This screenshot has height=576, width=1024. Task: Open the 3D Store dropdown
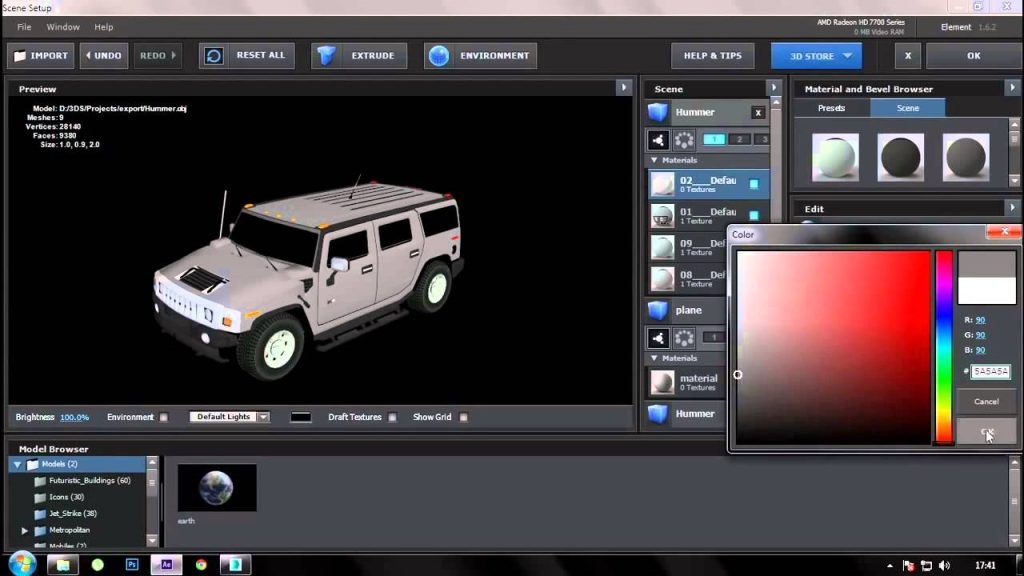coord(816,56)
